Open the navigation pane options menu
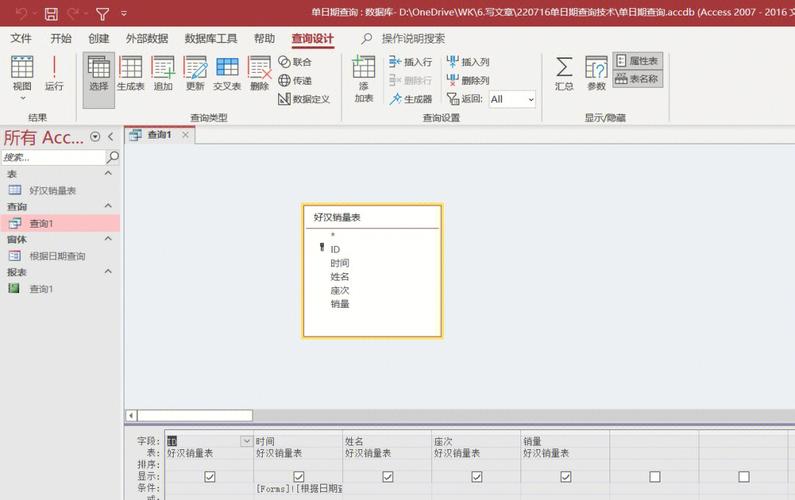 [95, 136]
